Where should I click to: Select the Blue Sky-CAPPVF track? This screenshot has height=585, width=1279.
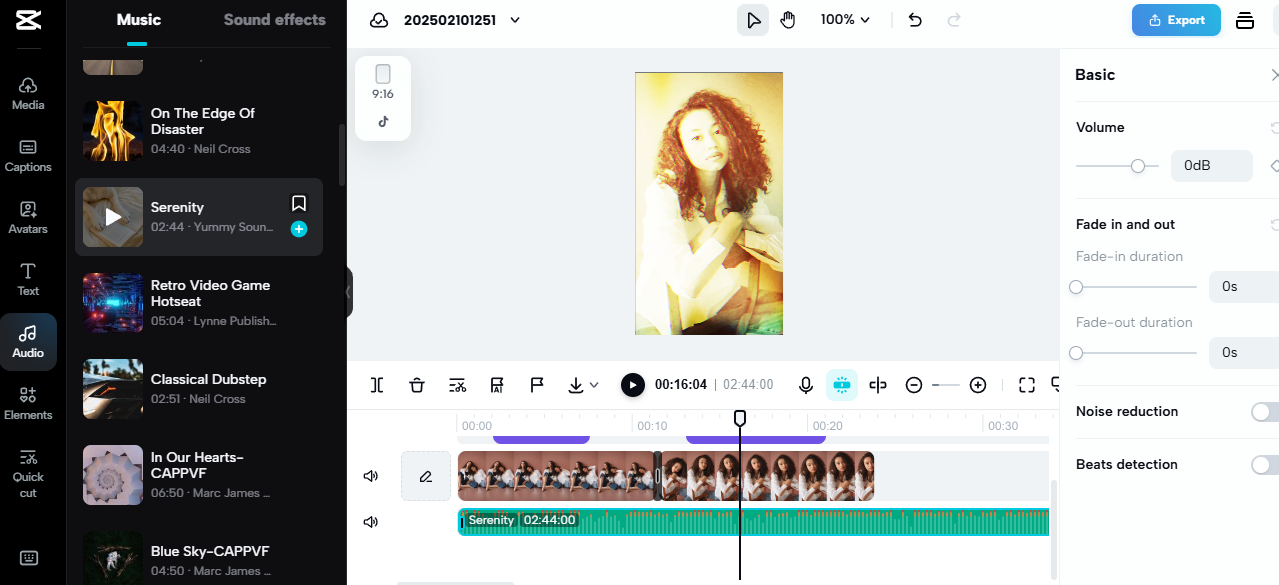pos(199,558)
